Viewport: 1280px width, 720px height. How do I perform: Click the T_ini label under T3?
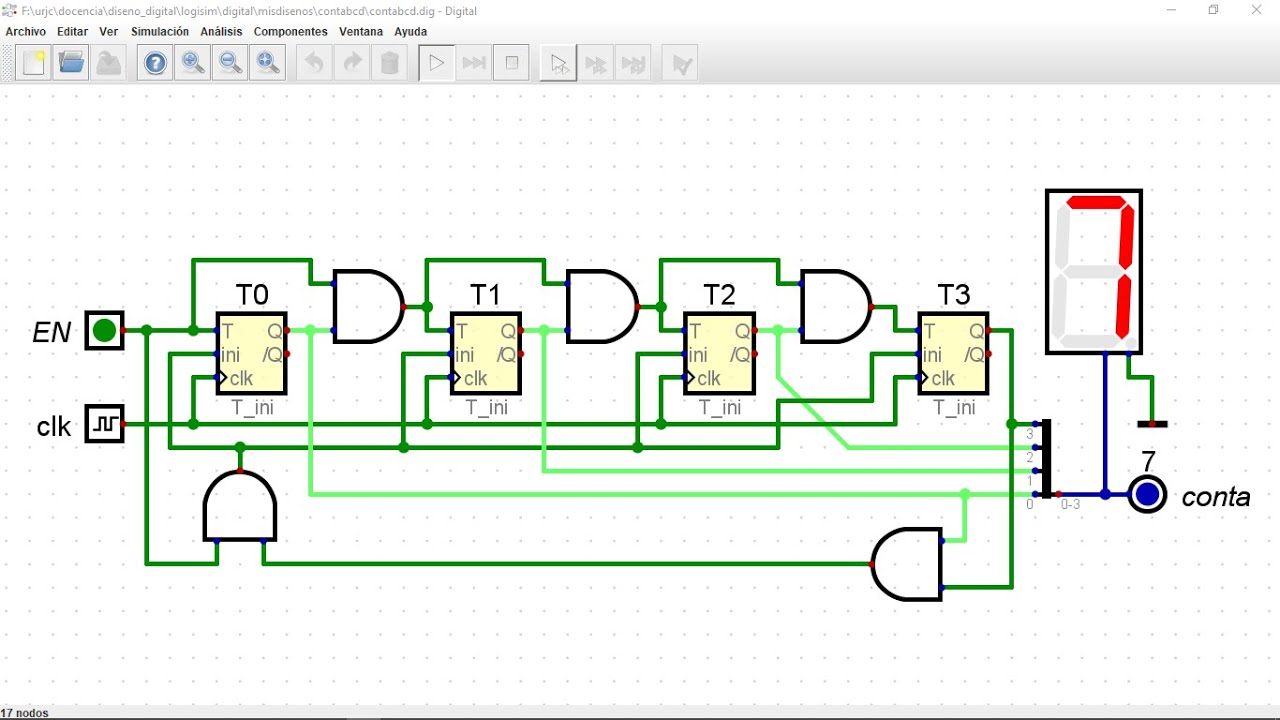pyautogui.click(x=954, y=408)
